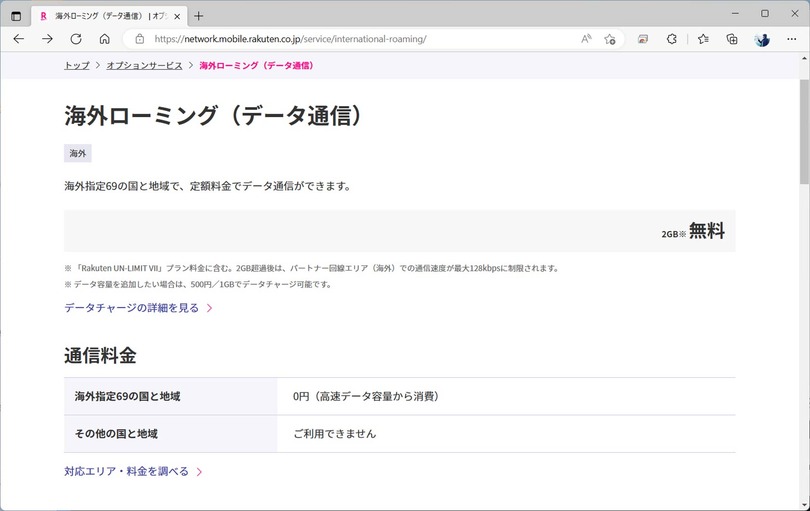Close the browser window
The width and height of the screenshot is (810, 511).
tap(795, 13)
